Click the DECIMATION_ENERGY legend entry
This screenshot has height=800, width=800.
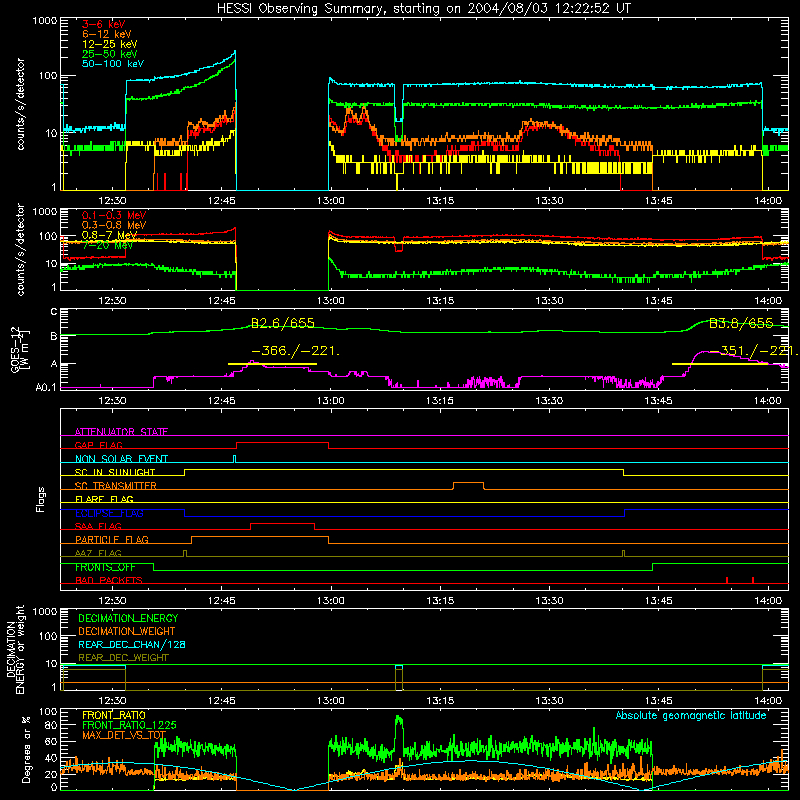coord(128,618)
